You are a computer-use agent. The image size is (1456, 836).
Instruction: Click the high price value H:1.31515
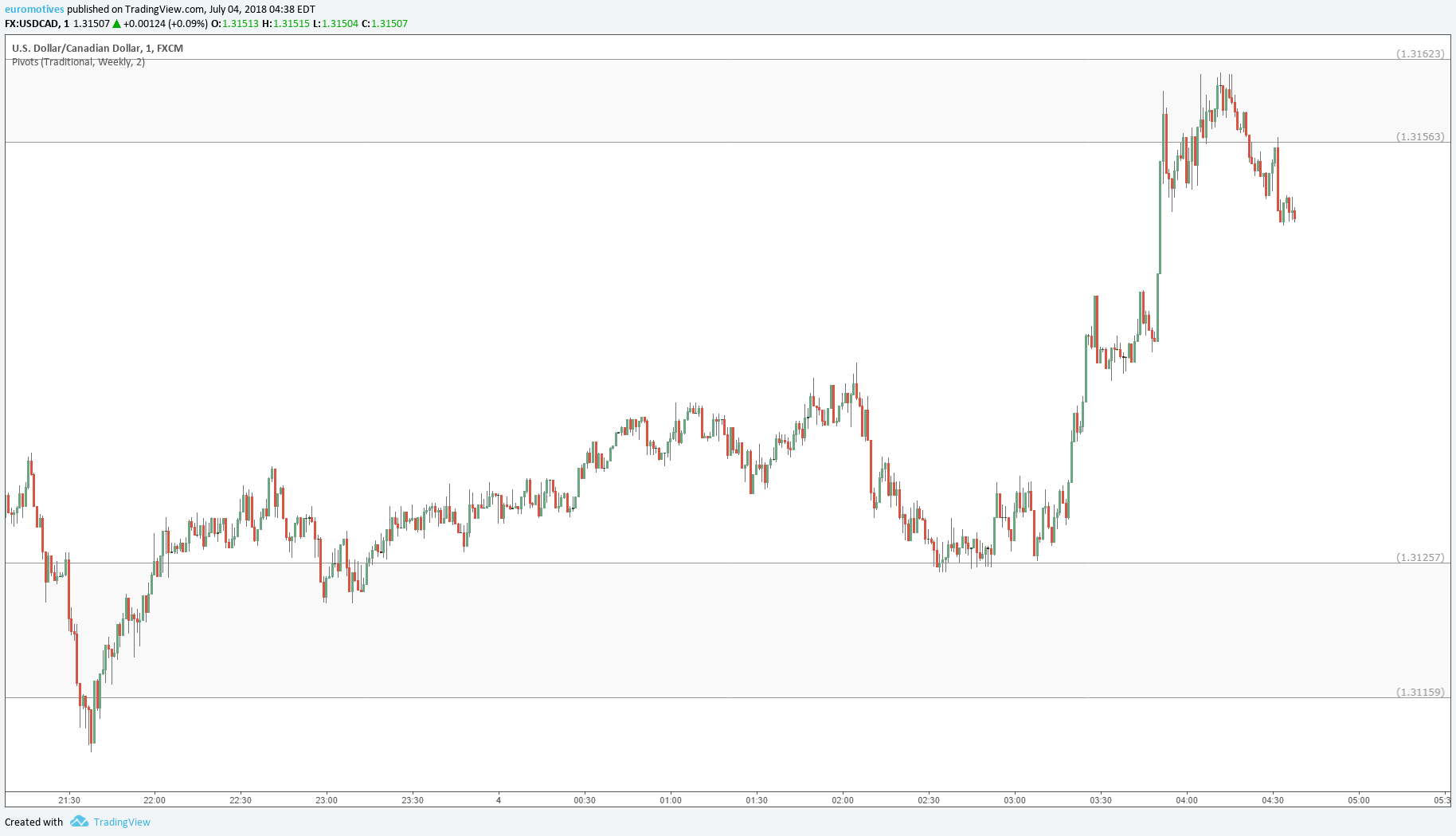(x=286, y=24)
